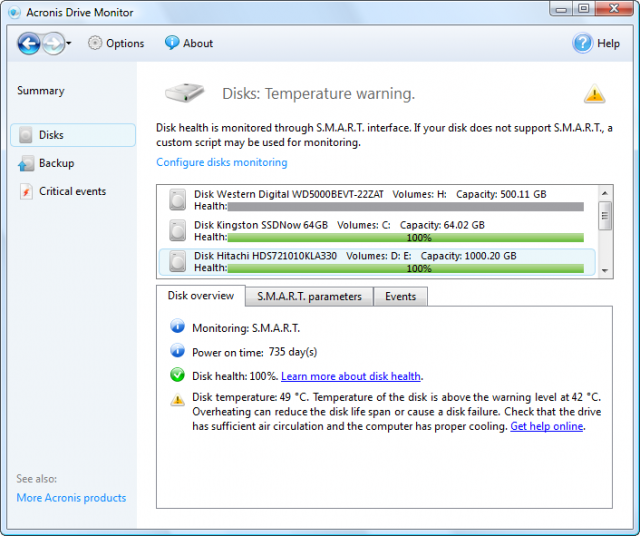Open the About toolbar label

tap(198, 43)
